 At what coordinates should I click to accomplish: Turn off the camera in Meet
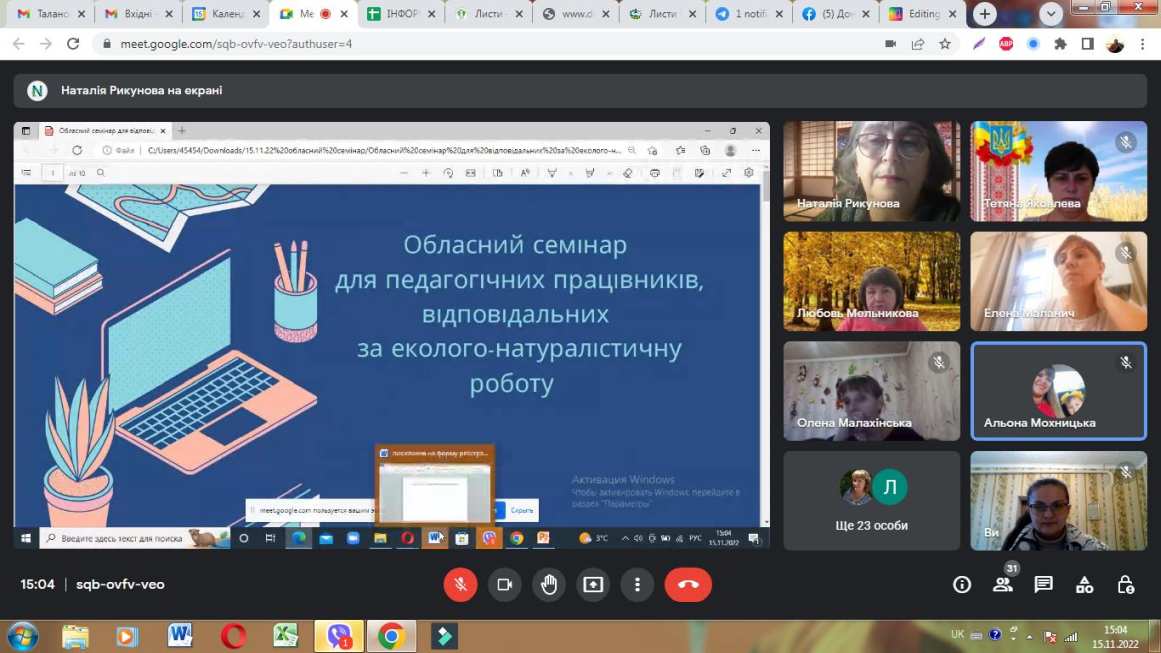[505, 585]
